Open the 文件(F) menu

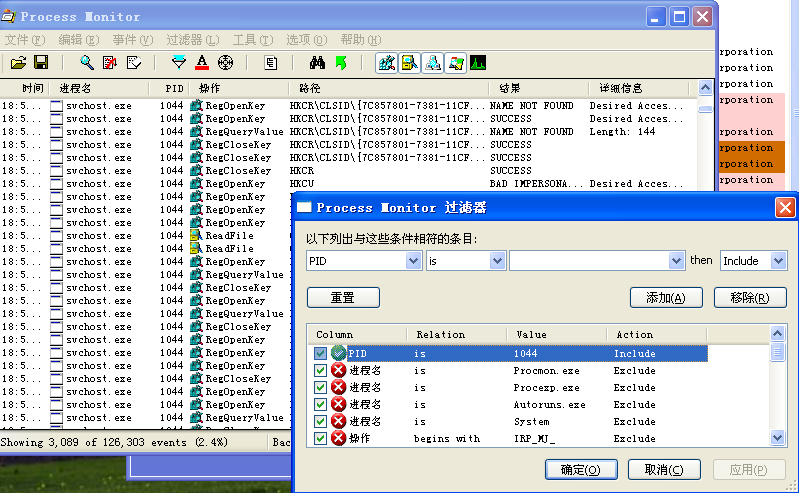24,40
